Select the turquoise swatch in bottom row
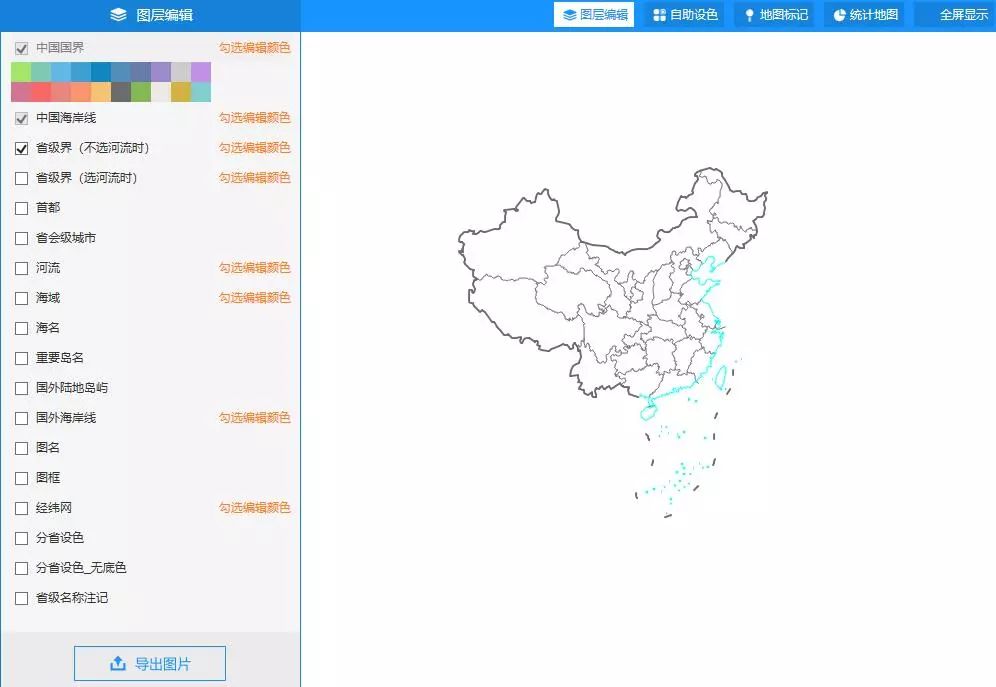The width and height of the screenshot is (996, 687). (x=201, y=92)
